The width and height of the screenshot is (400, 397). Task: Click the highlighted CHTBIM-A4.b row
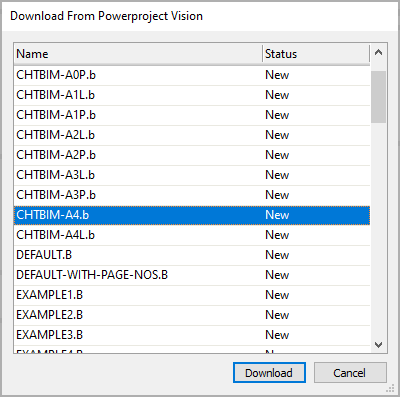click(192, 215)
